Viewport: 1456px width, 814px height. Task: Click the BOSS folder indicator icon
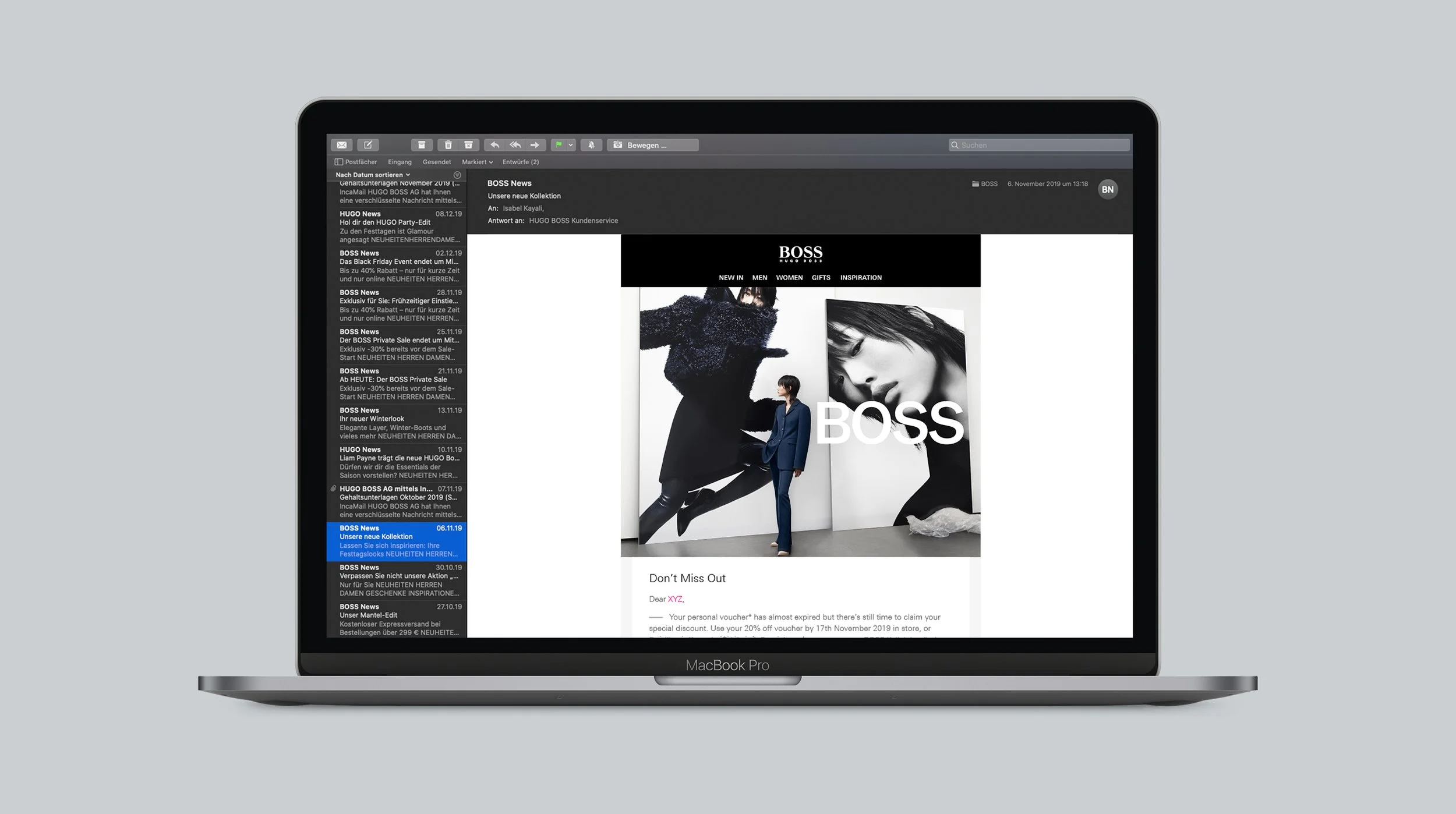click(x=976, y=184)
